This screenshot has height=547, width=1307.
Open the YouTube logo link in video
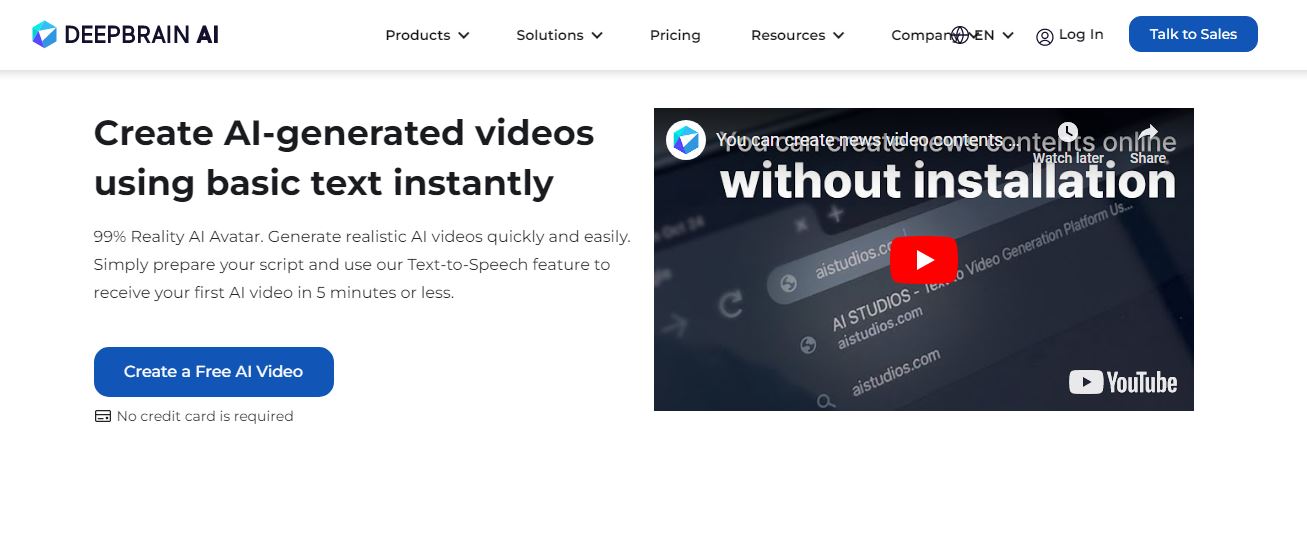[x=1123, y=382]
